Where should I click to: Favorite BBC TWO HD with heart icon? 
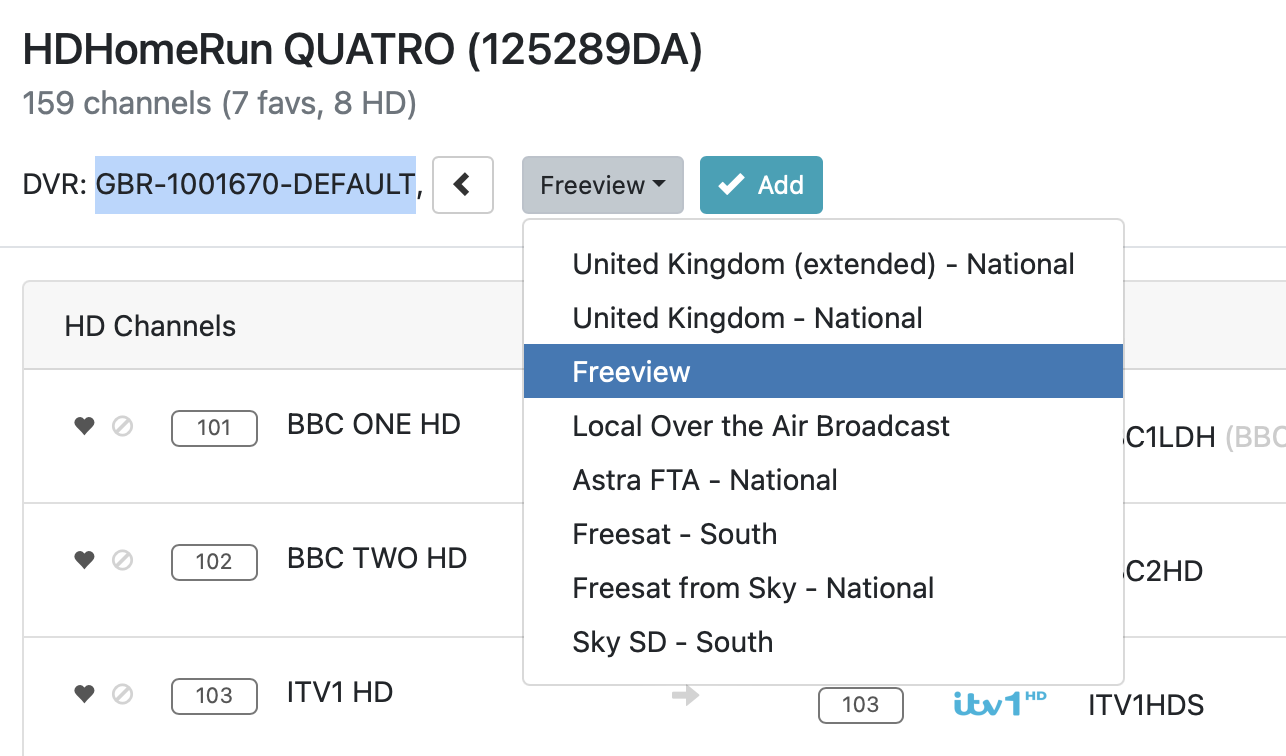click(84, 560)
